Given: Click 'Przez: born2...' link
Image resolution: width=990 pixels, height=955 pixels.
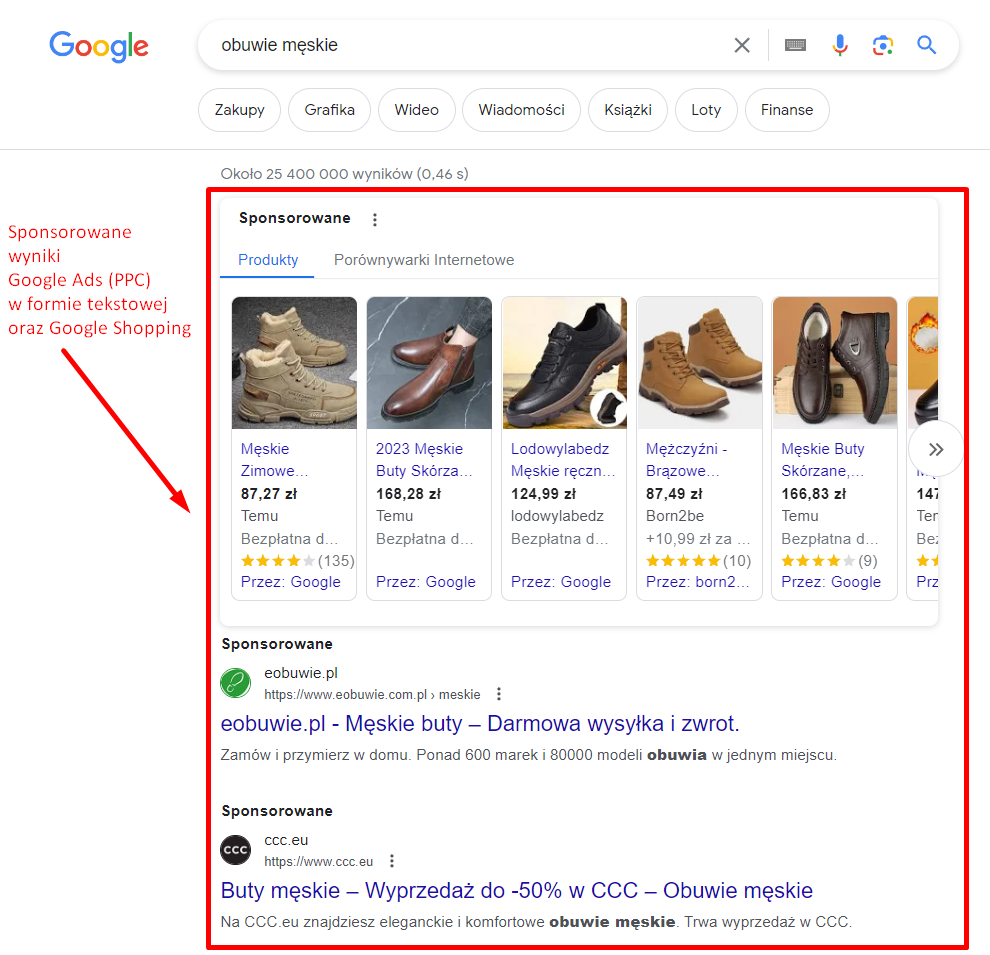Looking at the screenshot, I should [698, 582].
